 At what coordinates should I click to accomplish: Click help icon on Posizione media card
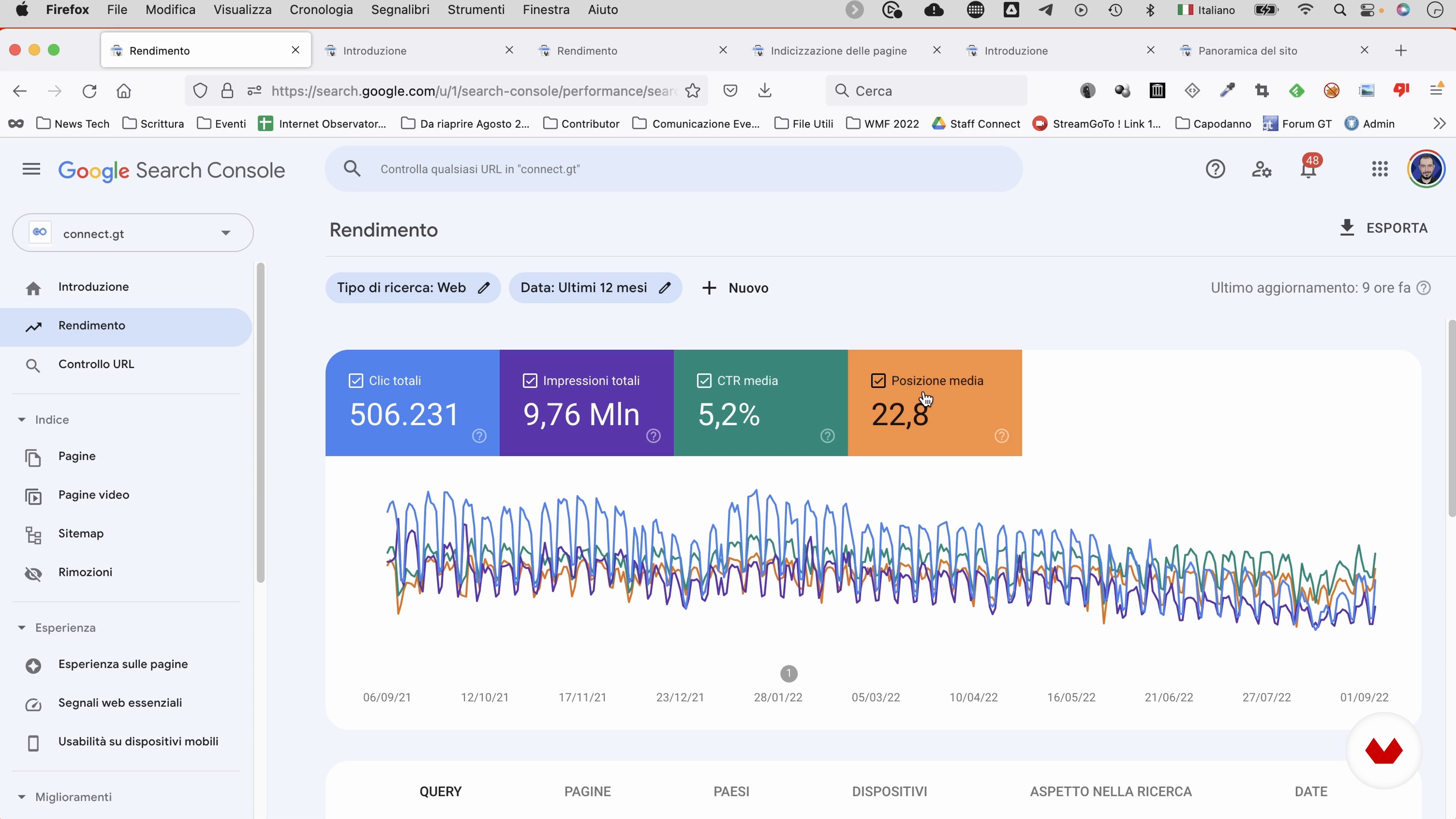point(1001,436)
